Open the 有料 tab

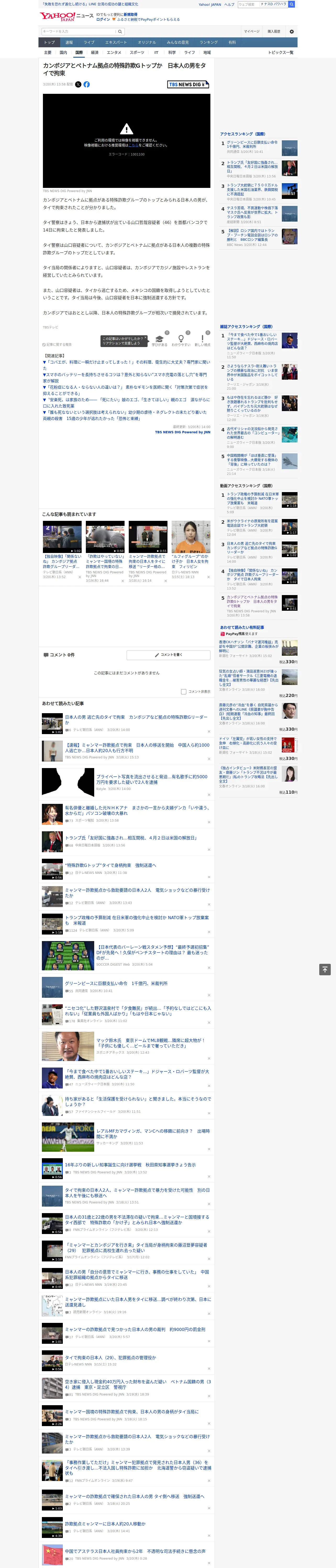tap(232, 43)
